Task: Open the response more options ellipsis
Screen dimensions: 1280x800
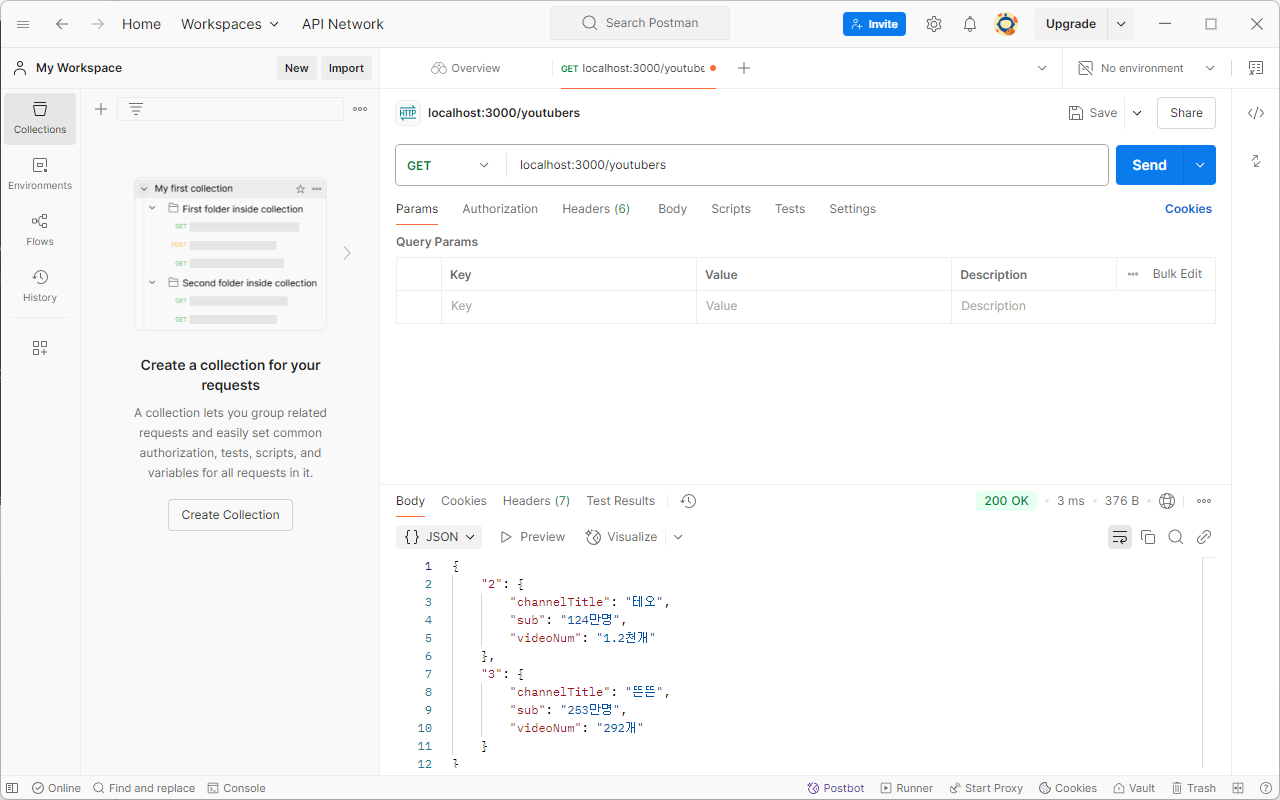Action: coord(1204,501)
